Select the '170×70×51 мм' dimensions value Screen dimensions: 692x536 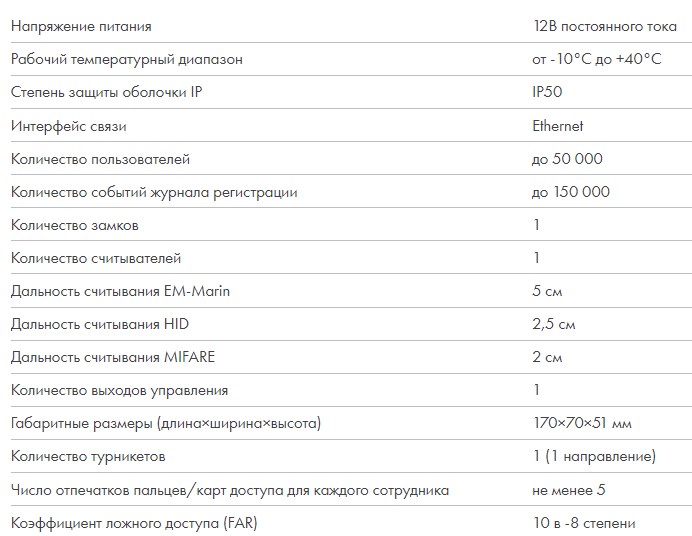[583, 423]
